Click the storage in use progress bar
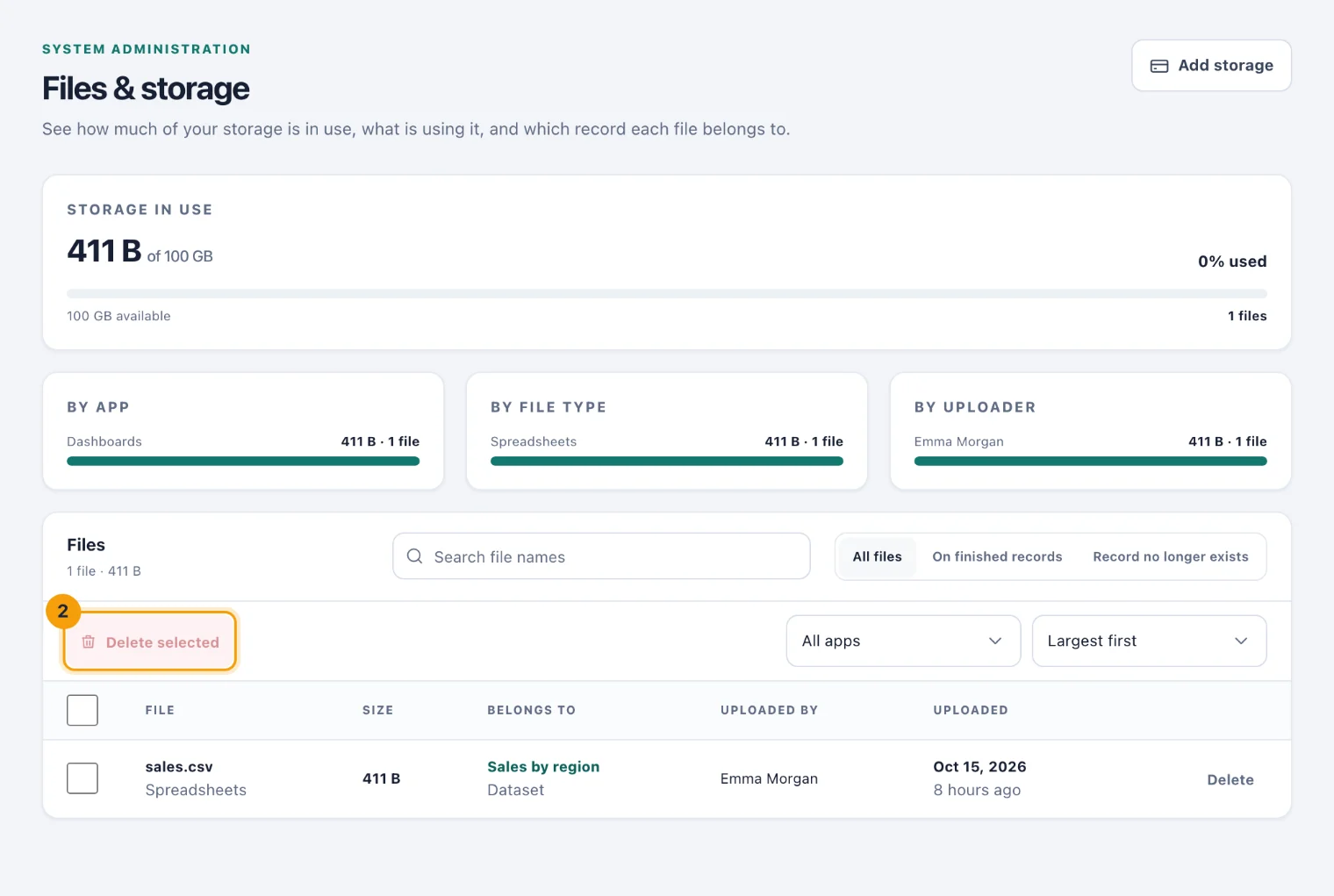1334x896 pixels. 667,293
